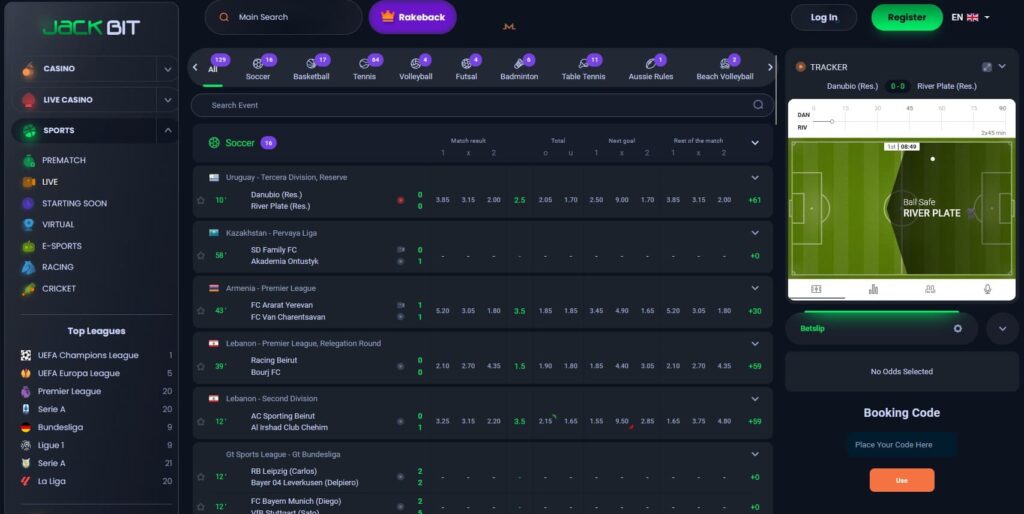Show previous sports with left arrow
Image resolution: width=1024 pixels, height=514 pixels.
(195, 67)
